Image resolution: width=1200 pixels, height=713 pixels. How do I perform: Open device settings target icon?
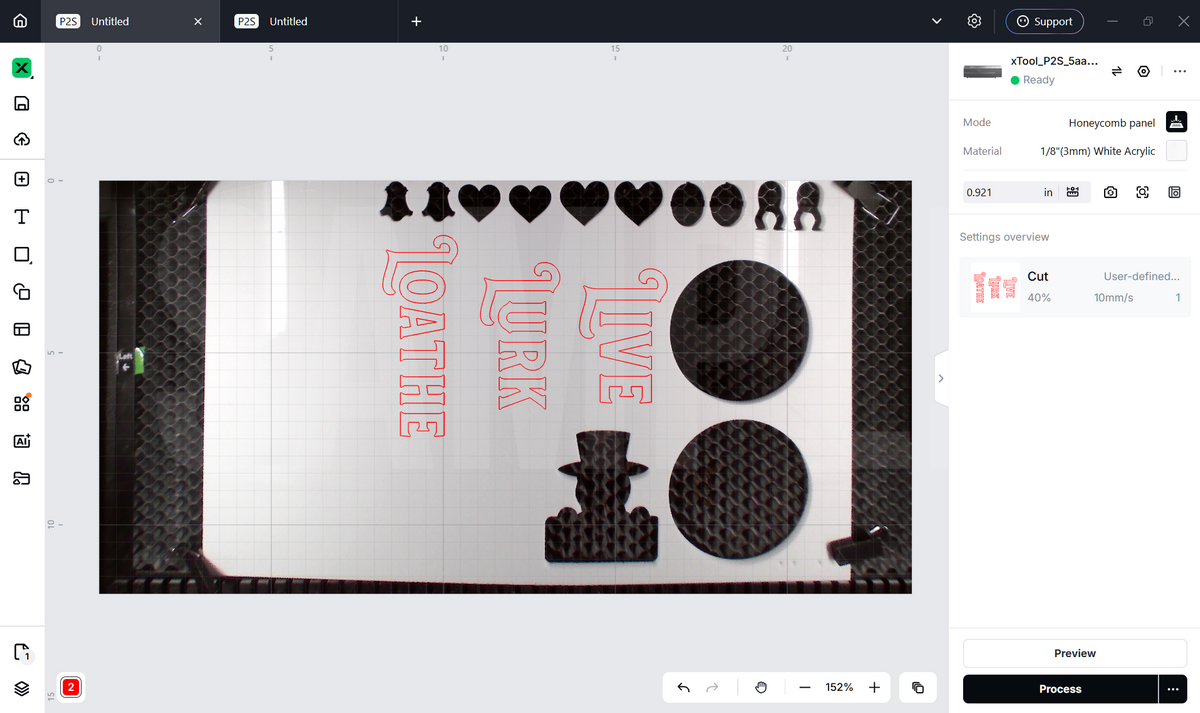1144,71
